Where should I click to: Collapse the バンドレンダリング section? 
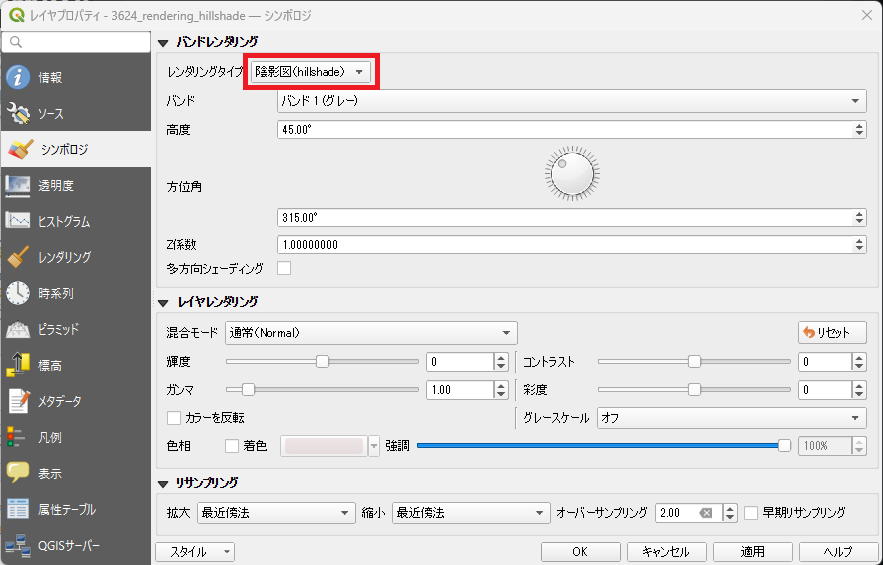point(163,42)
